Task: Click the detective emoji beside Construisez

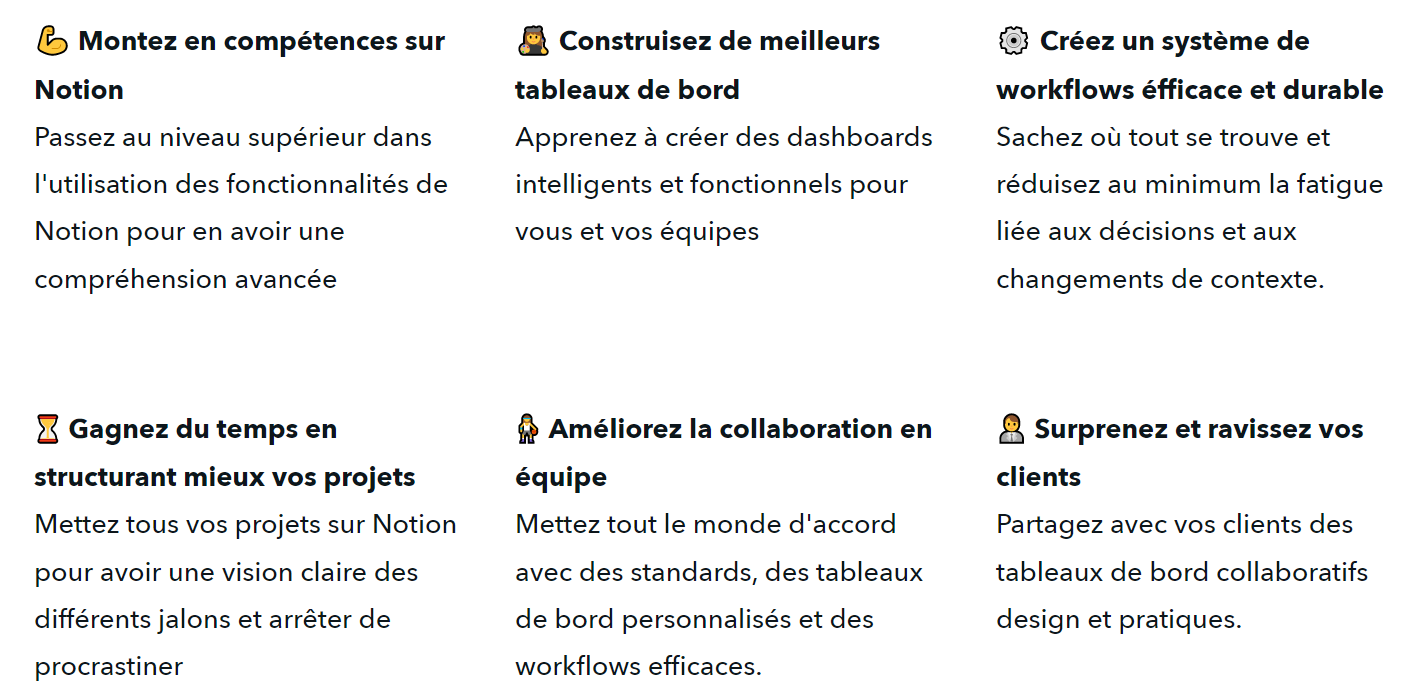Action: pyautogui.click(x=534, y=41)
